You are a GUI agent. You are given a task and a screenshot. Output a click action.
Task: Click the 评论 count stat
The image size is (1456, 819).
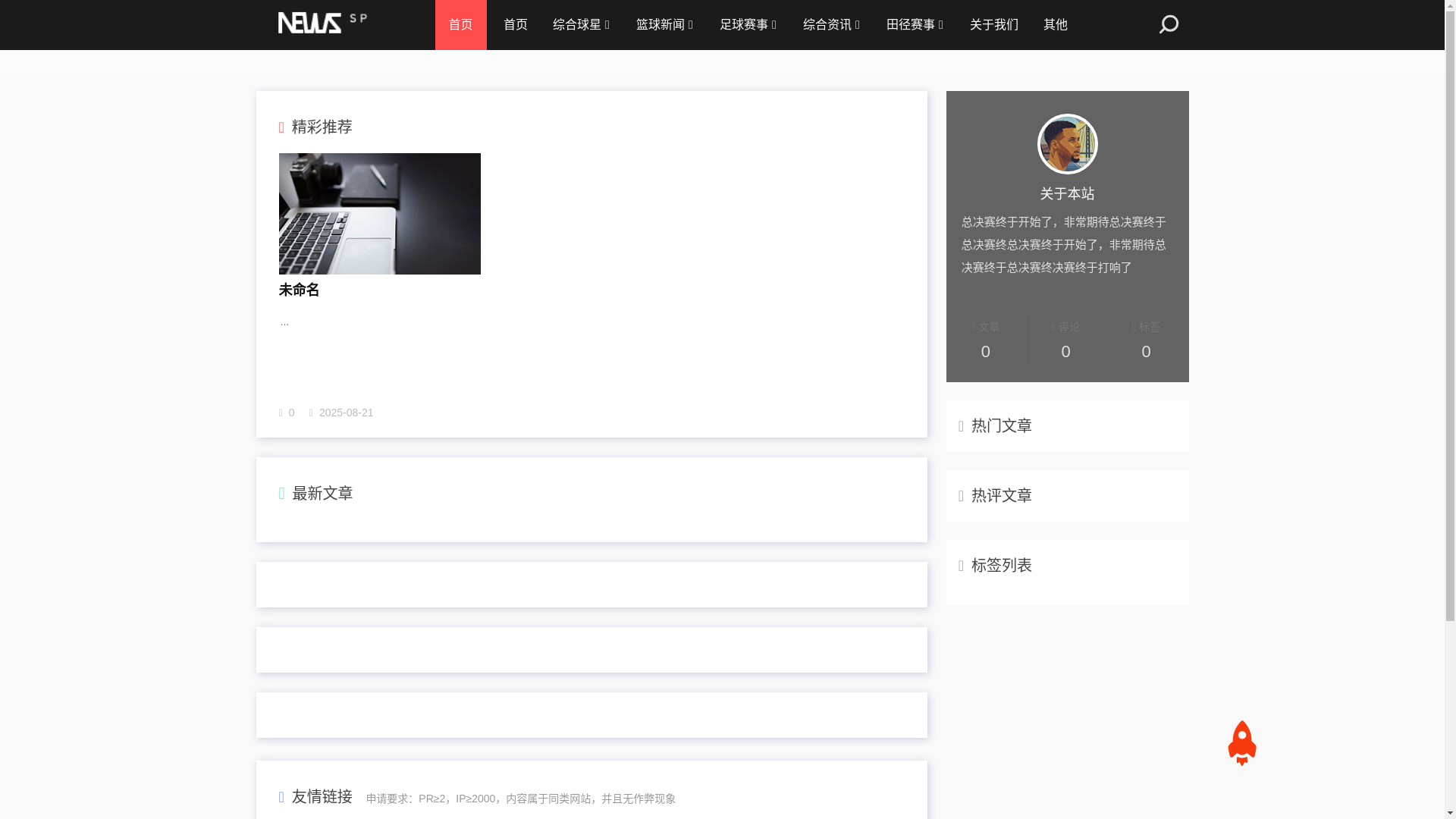click(1065, 340)
